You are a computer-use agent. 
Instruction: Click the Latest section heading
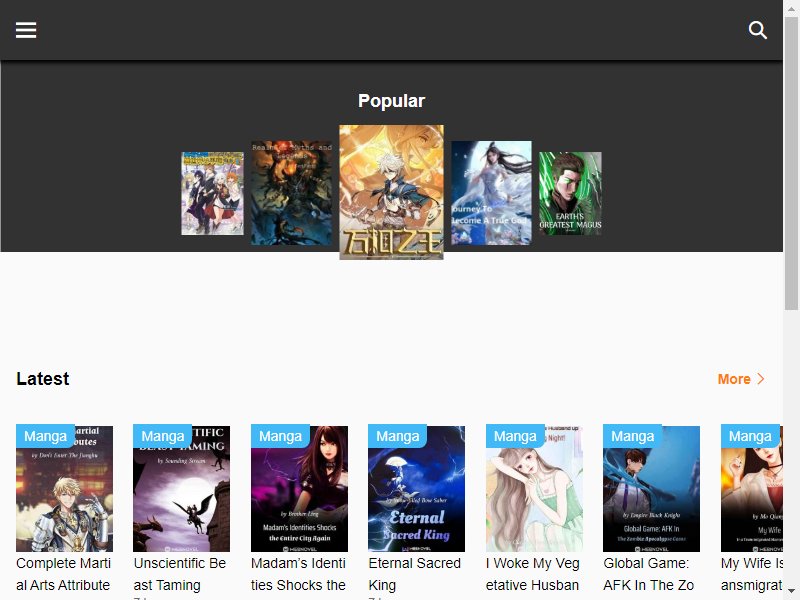click(42, 379)
